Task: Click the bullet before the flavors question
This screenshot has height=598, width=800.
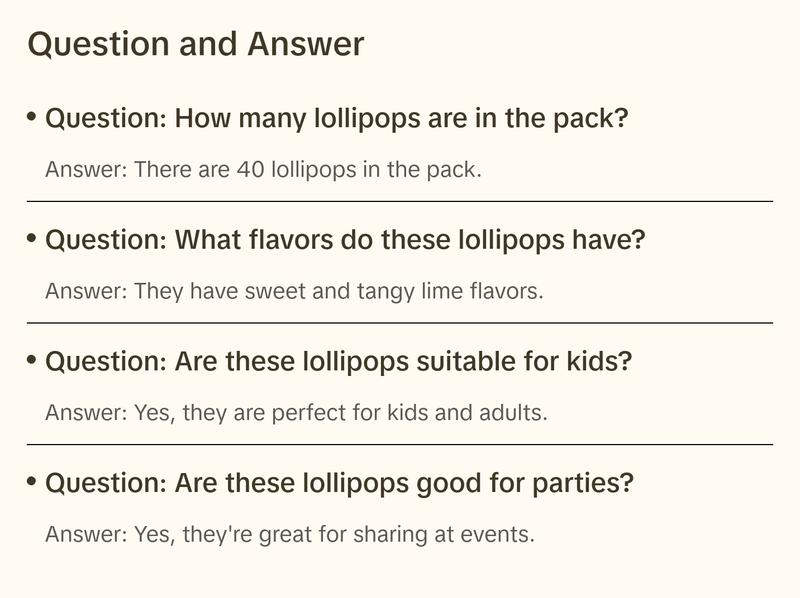Action: pyautogui.click(x=32, y=239)
